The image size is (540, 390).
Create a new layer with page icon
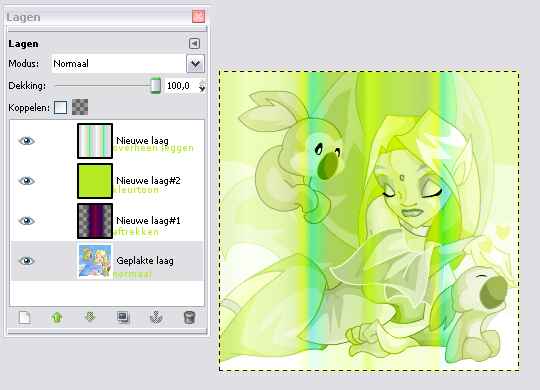[x=24, y=317]
